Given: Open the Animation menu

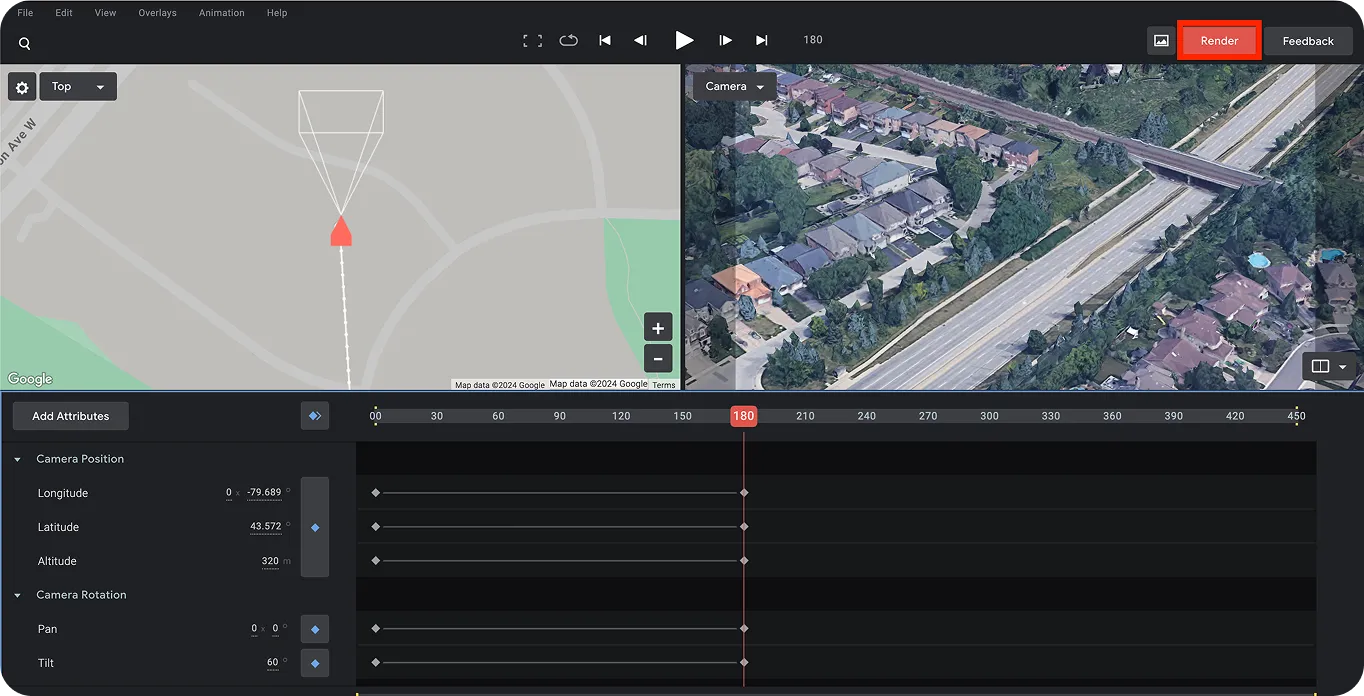Looking at the screenshot, I should click(222, 13).
